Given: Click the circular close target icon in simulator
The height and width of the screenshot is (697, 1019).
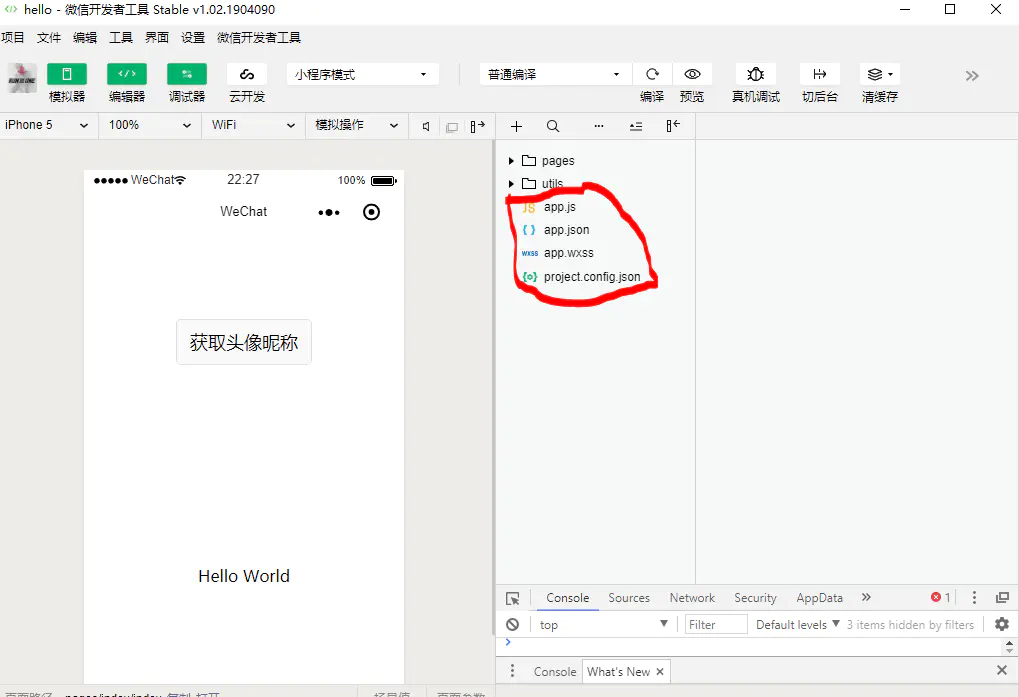Looking at the screenshot, I should (x=371, y=212).
